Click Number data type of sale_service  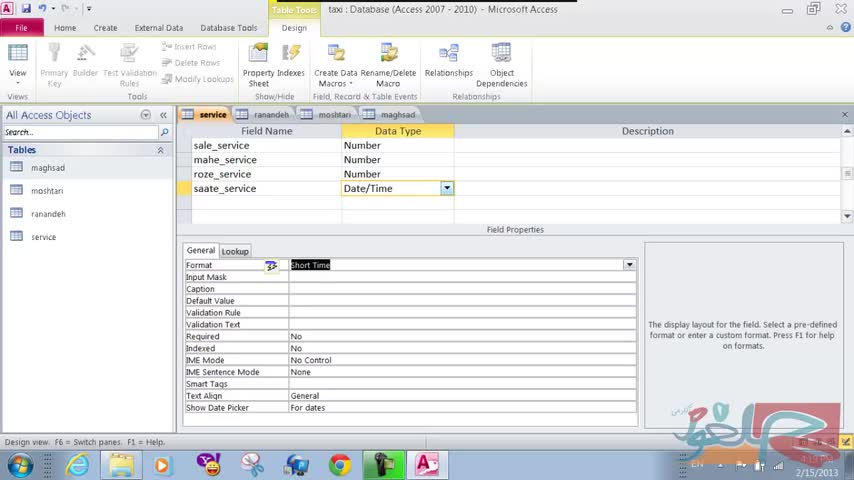pyautogui.click(x=398, y=145)
